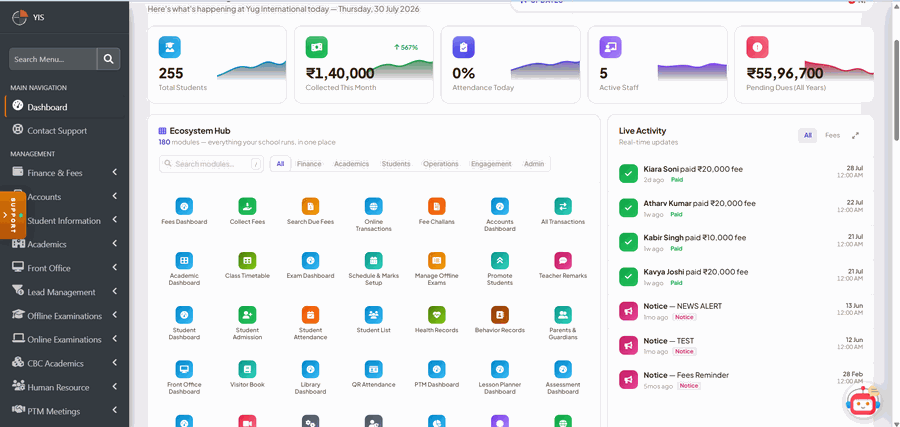Open the PTM Dashboard module icon
This screenshot has height=427, width=900.
pos(437,369)
